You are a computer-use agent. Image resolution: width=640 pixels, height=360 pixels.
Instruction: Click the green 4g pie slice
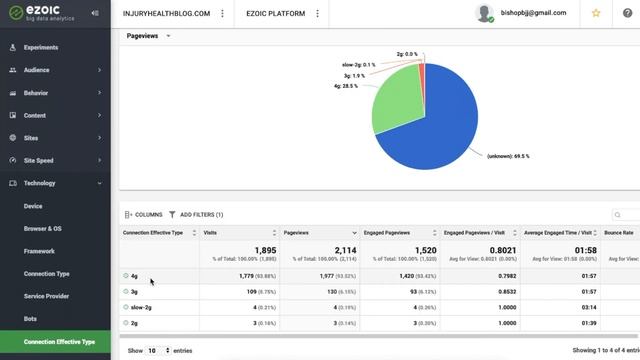pyautogui.click(x=397, y=100)
